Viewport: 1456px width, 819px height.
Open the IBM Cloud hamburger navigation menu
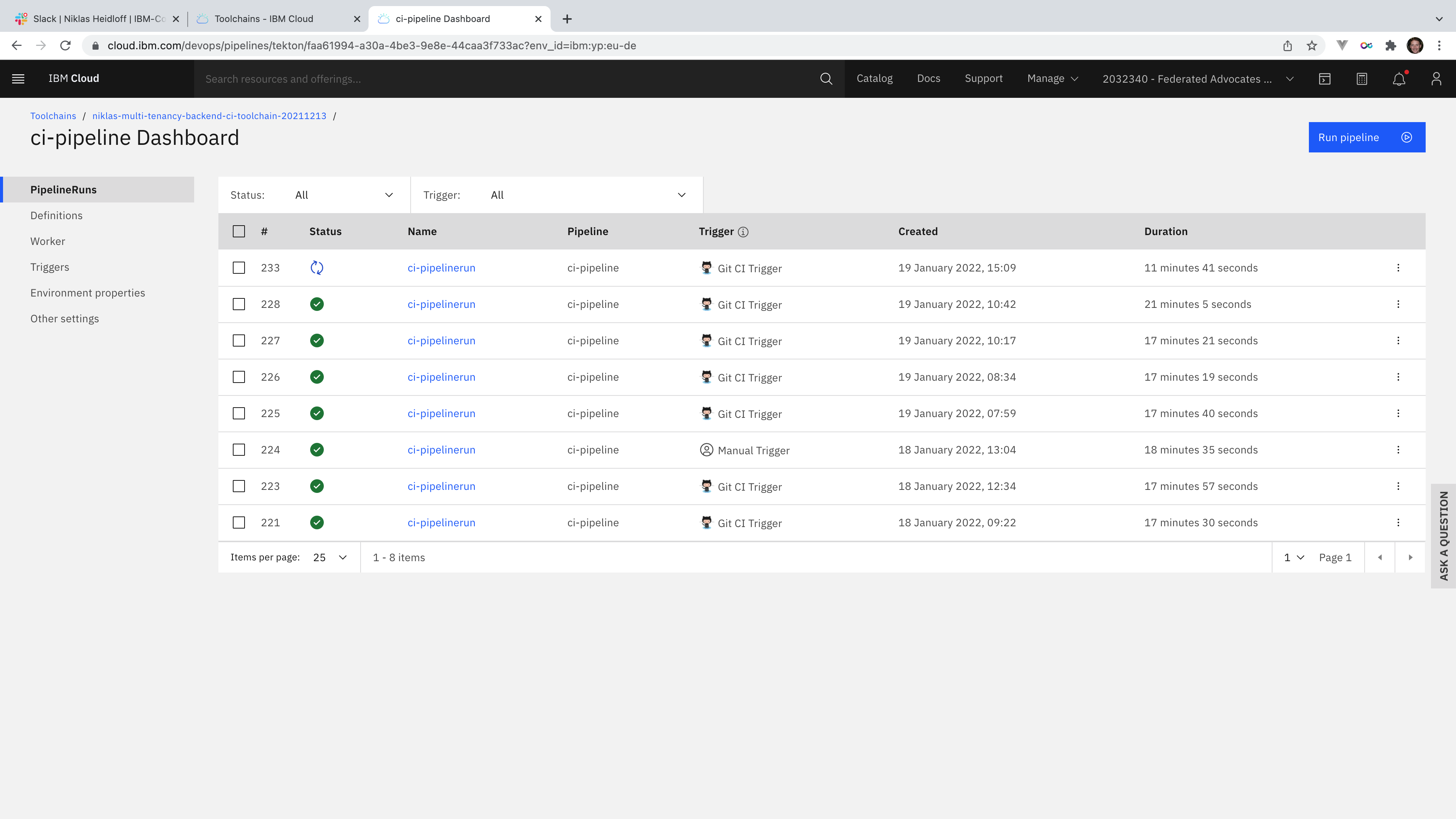tap(18, 78)
